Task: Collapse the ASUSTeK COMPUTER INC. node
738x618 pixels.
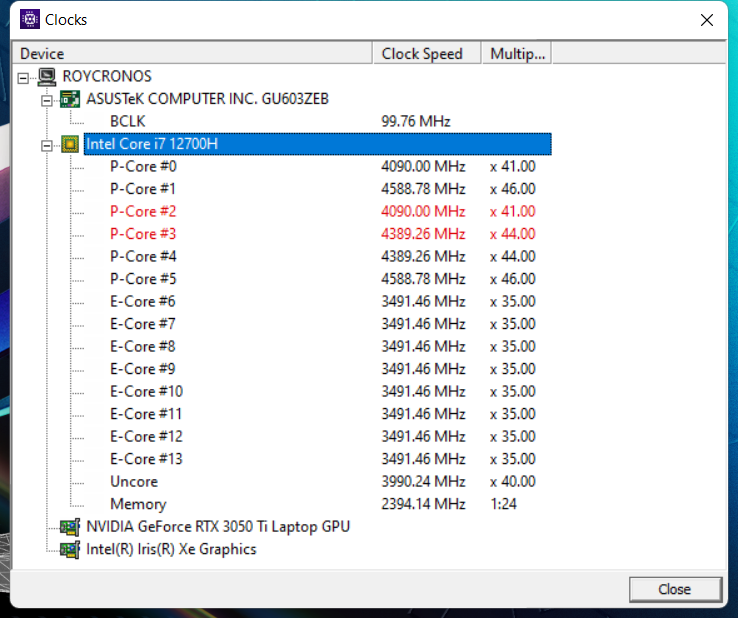Action: (x=47, y=100)
